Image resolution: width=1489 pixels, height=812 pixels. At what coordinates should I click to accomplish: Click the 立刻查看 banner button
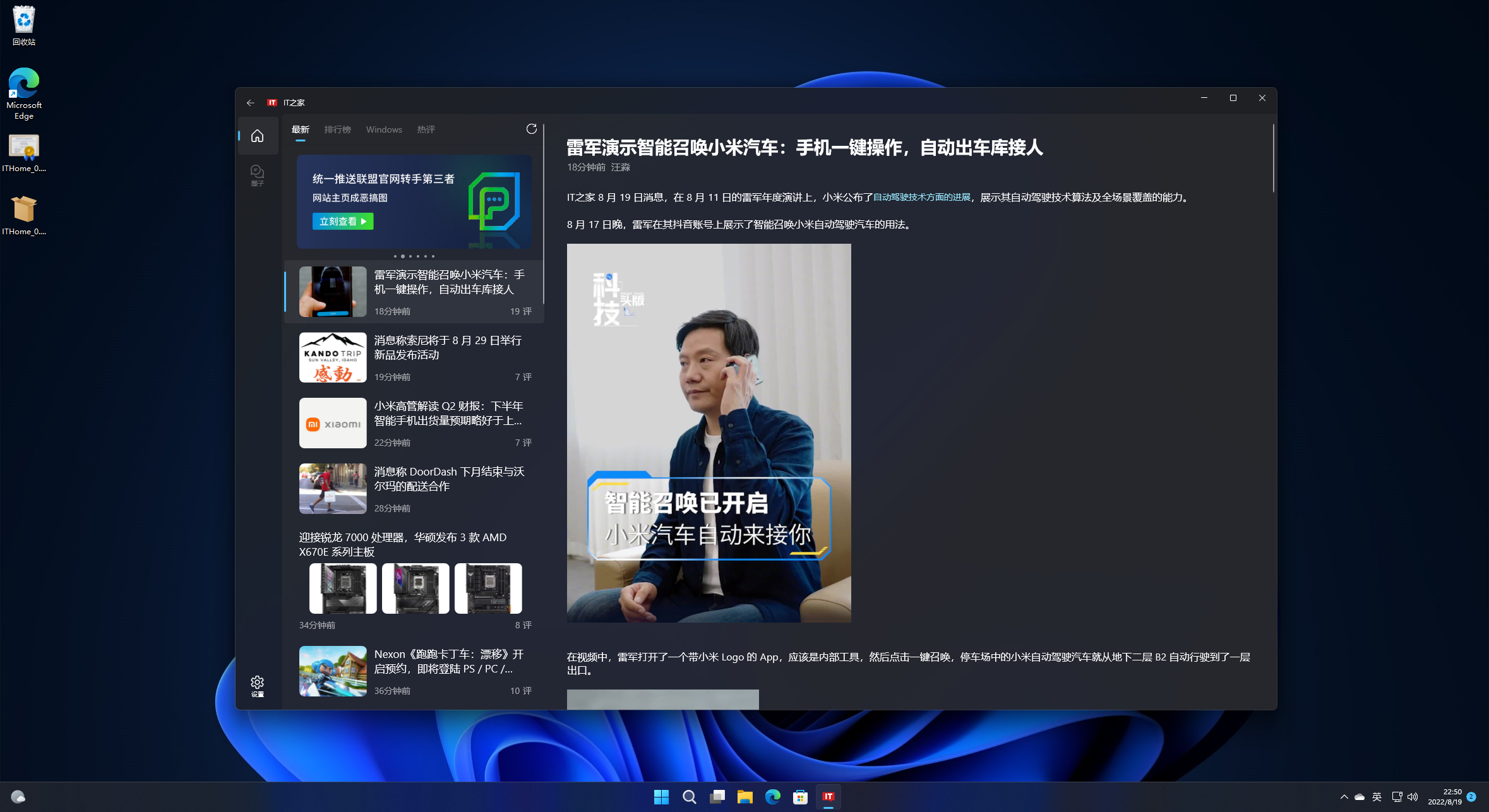tap(343, 221)
